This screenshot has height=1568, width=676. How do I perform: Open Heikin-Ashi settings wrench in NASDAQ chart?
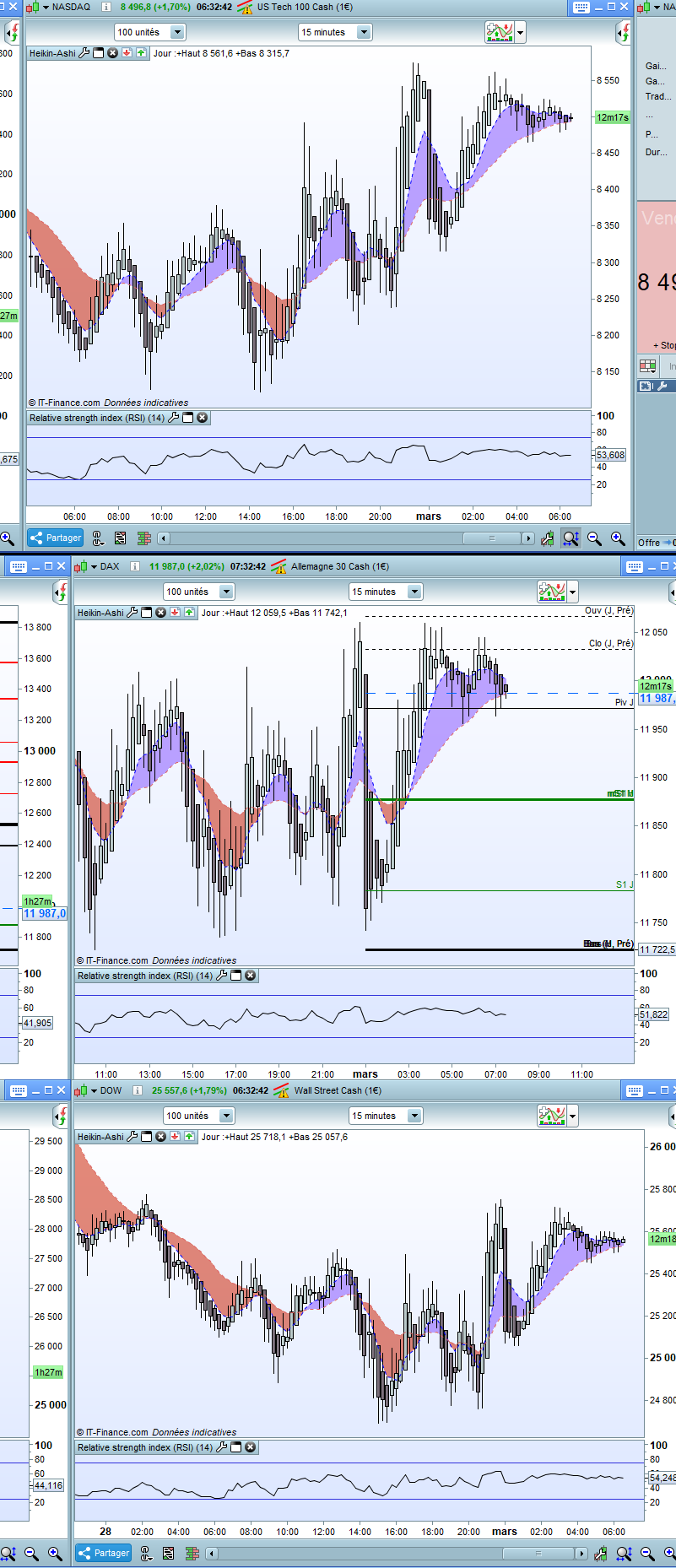(x=84, y=53)
